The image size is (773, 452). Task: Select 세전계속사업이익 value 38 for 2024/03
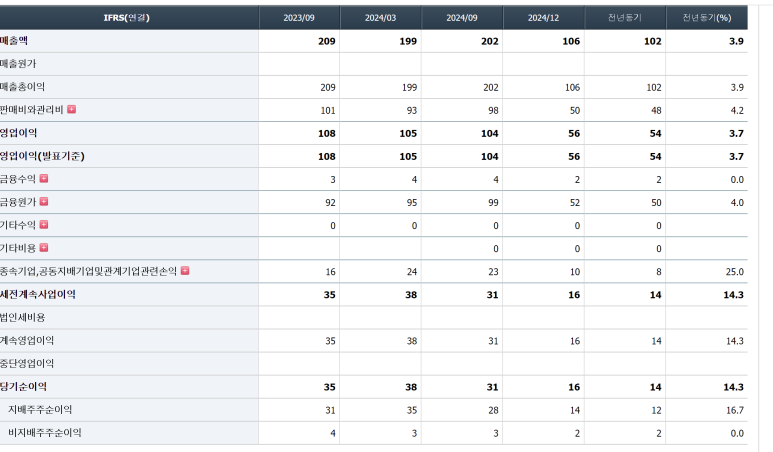[411, 295]
